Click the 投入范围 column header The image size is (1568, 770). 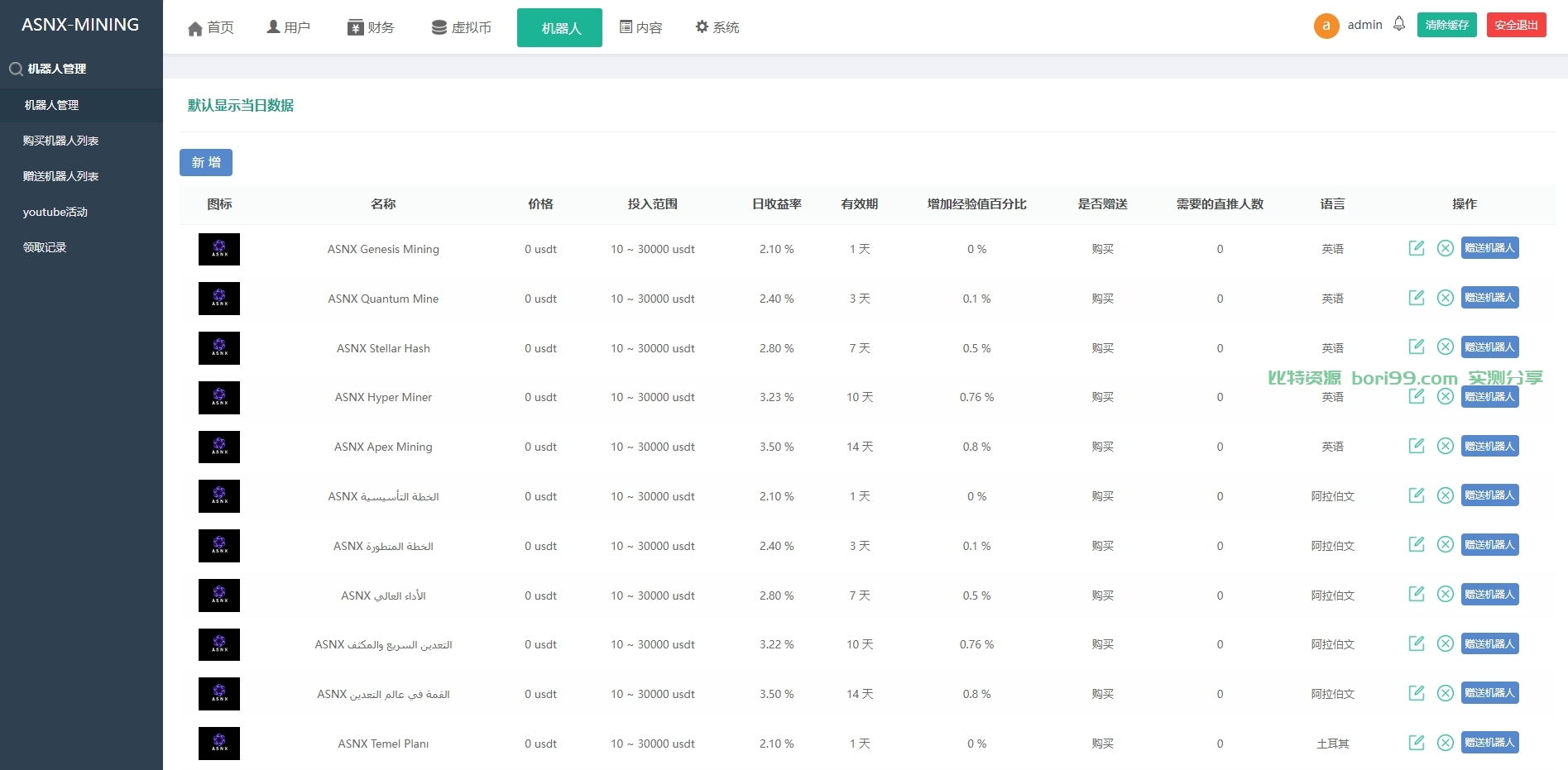[652, 203]
